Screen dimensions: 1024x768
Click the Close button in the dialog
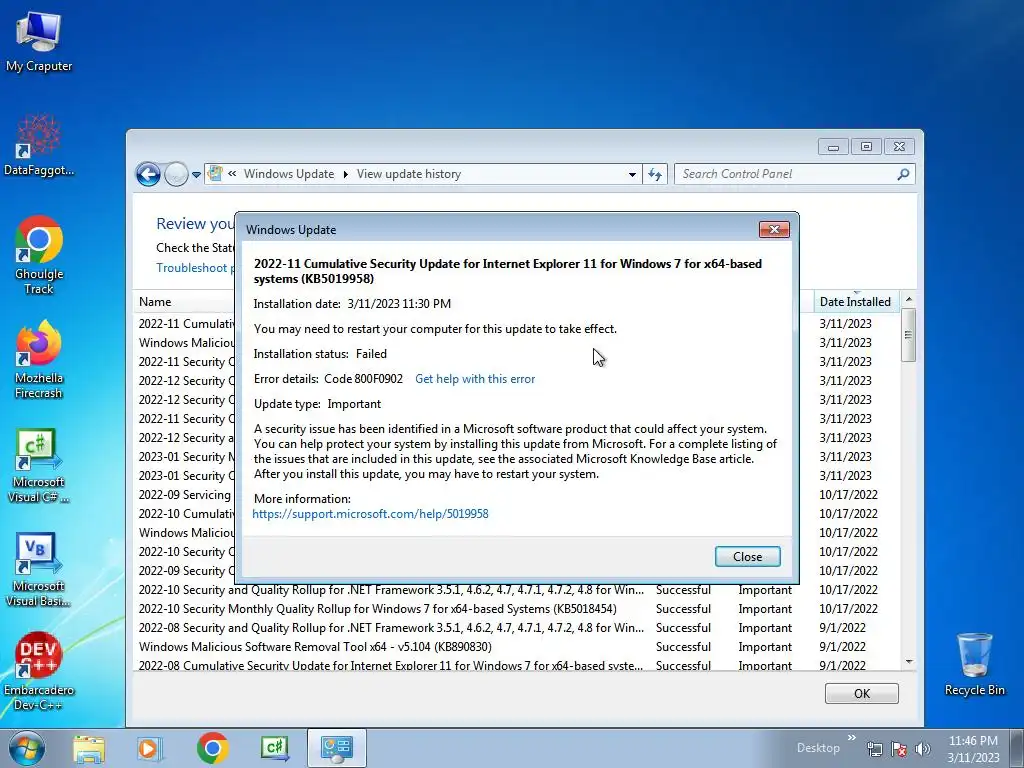tap(748, 556)
